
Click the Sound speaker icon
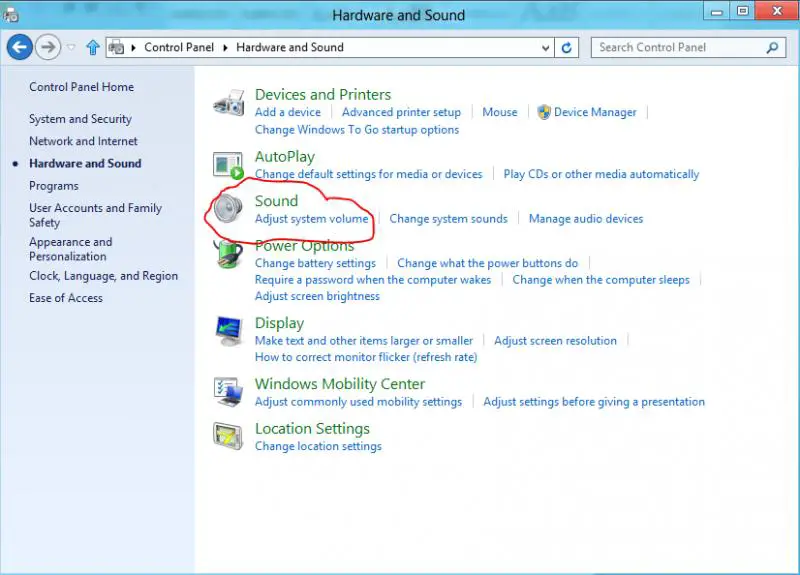[x=228, y=208]
